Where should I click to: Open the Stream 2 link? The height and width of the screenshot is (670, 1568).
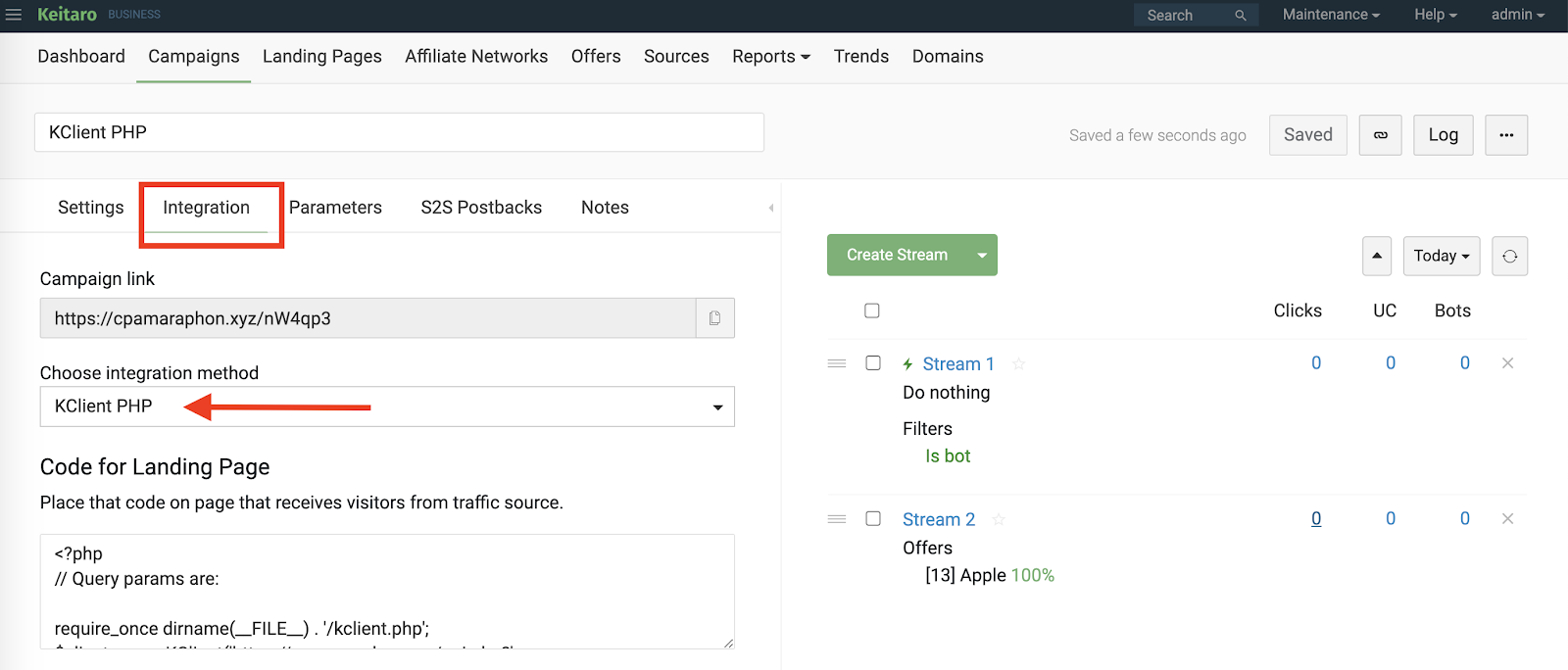point(939,519)
